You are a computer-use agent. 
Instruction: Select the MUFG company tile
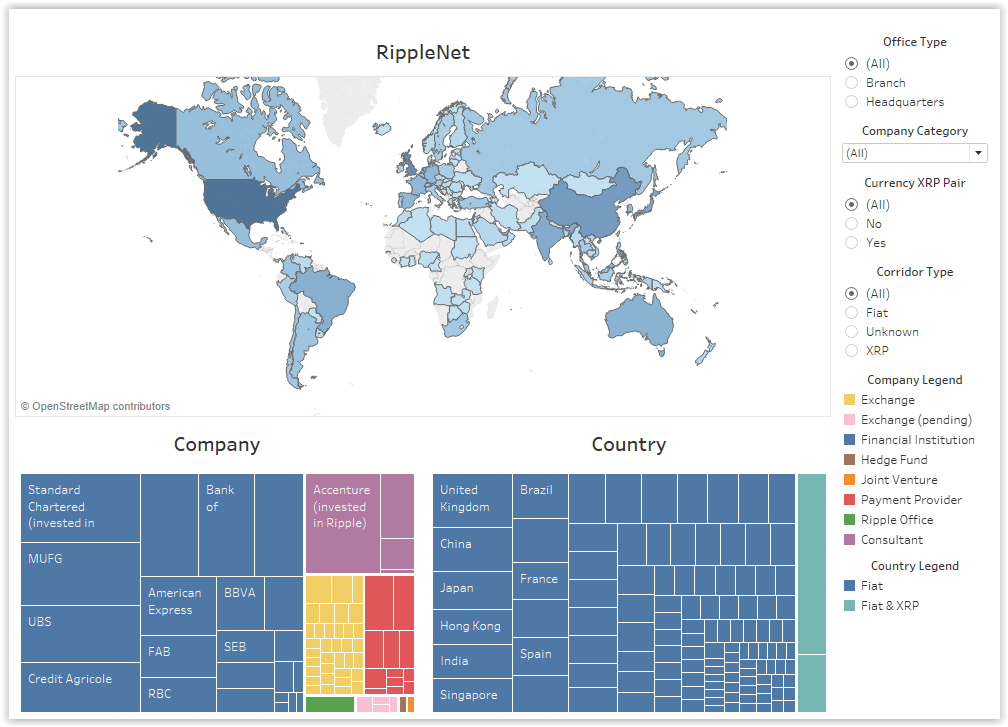80,574
